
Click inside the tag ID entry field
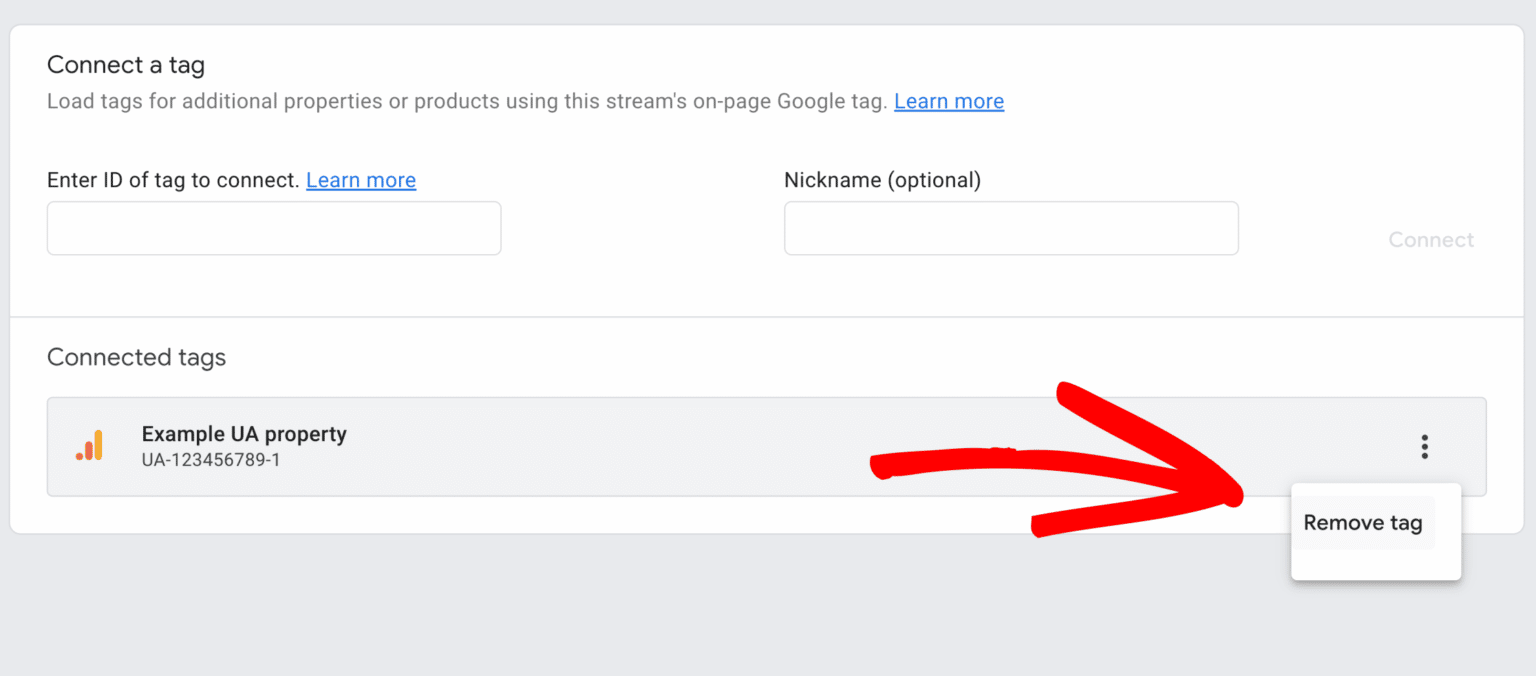(273, 228)
